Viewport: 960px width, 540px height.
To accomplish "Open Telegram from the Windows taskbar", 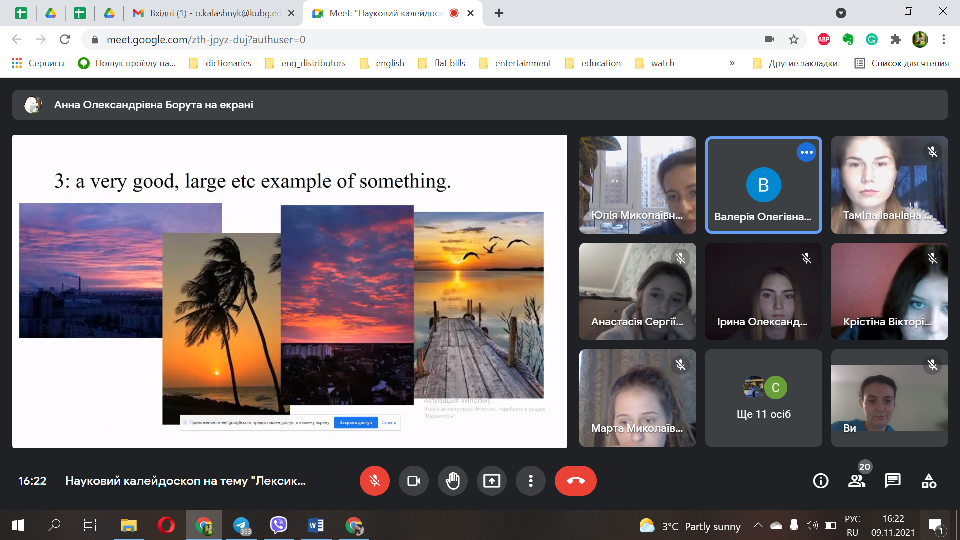I will pos(241,525).
